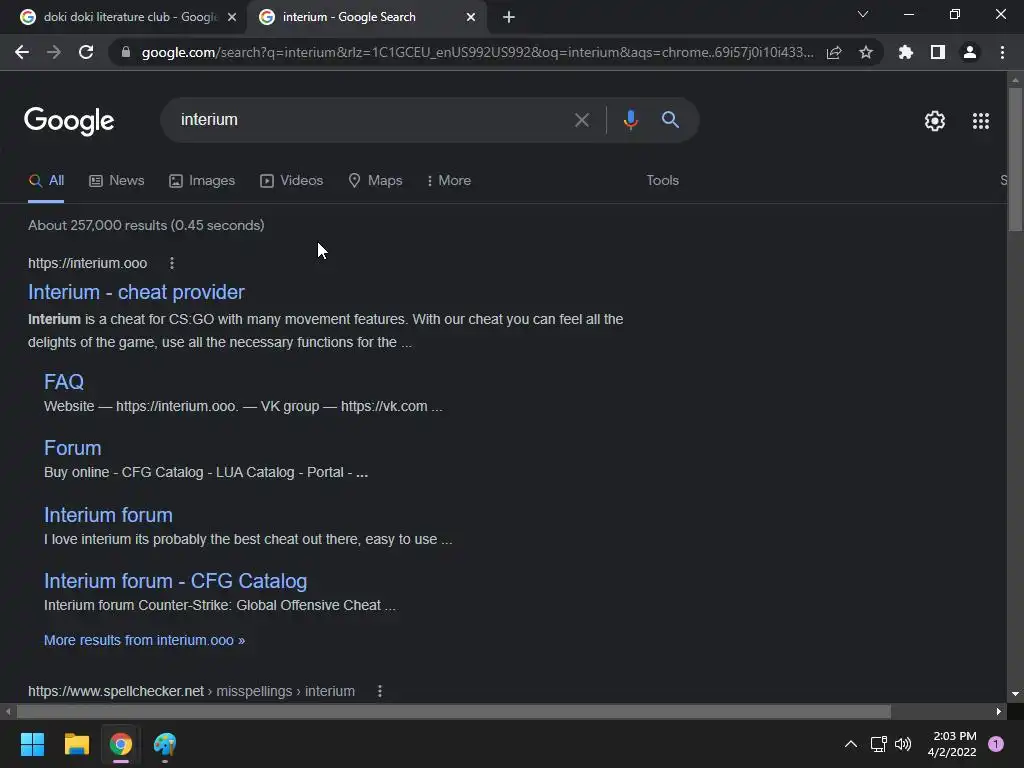
Task: Click the browser forward arrow
Action: tap(54, 52)
